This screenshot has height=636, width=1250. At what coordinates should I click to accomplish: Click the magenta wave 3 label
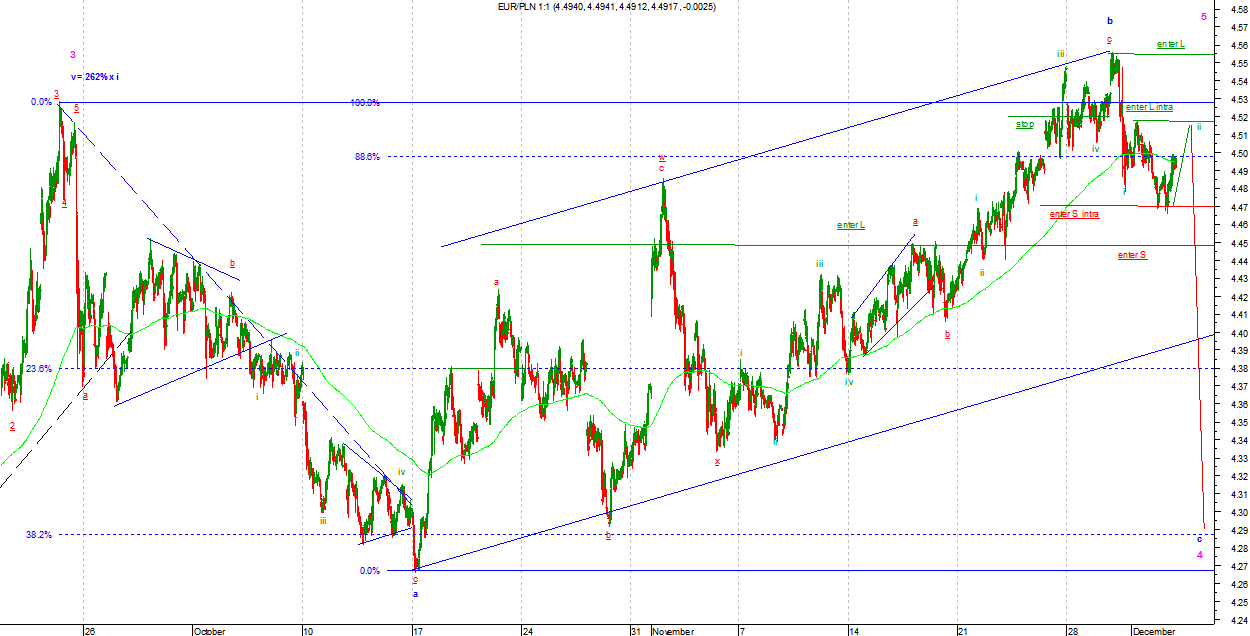tap(73, 55)
